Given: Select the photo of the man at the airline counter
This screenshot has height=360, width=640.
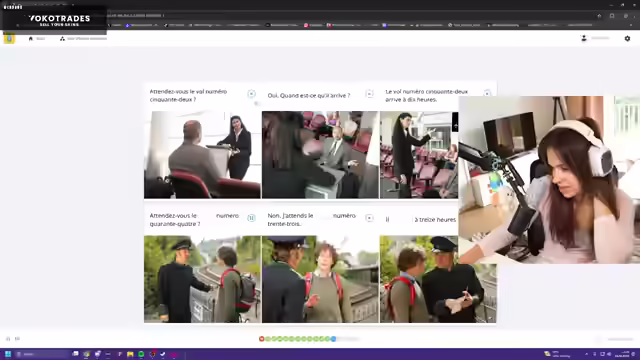Looking at the screenshot, I should [202, 155].
